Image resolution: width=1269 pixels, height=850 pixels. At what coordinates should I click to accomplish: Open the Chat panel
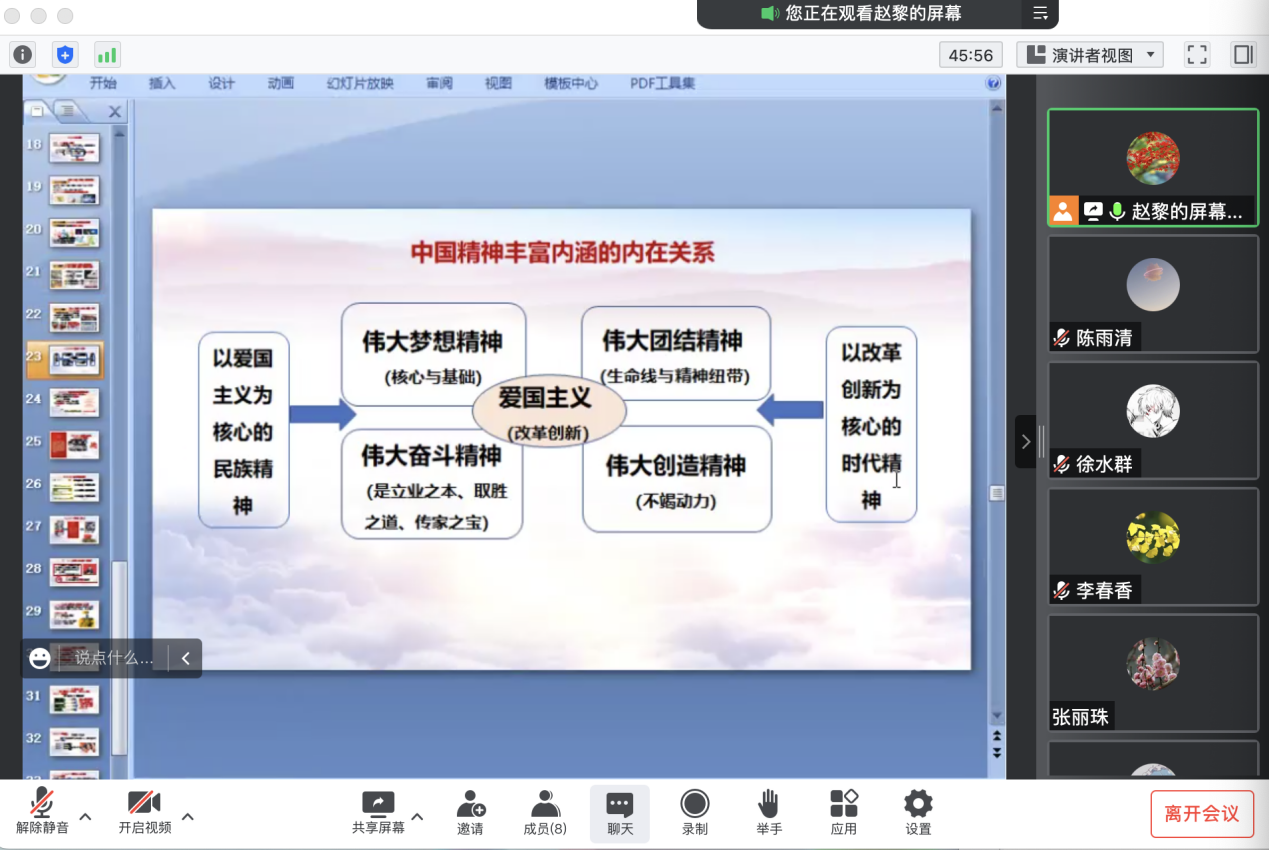tap(620, 812)
